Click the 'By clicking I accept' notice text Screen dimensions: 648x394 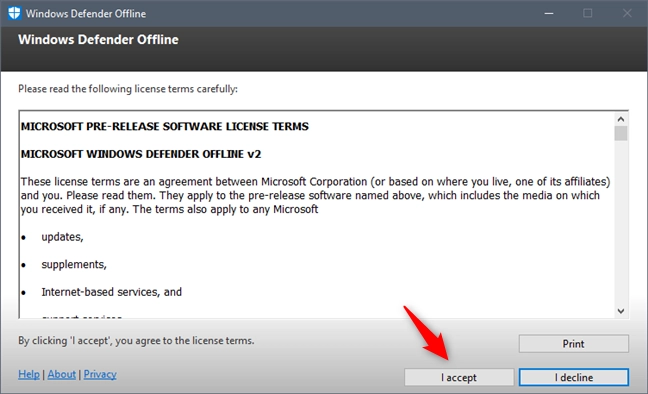[x=136, y=341]
